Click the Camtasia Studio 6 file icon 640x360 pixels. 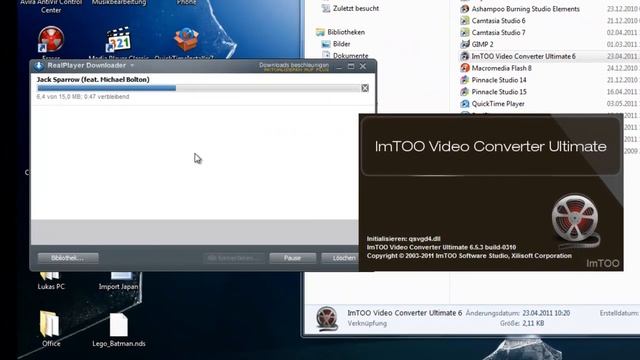pyautogui.click(x=464, y=20)
